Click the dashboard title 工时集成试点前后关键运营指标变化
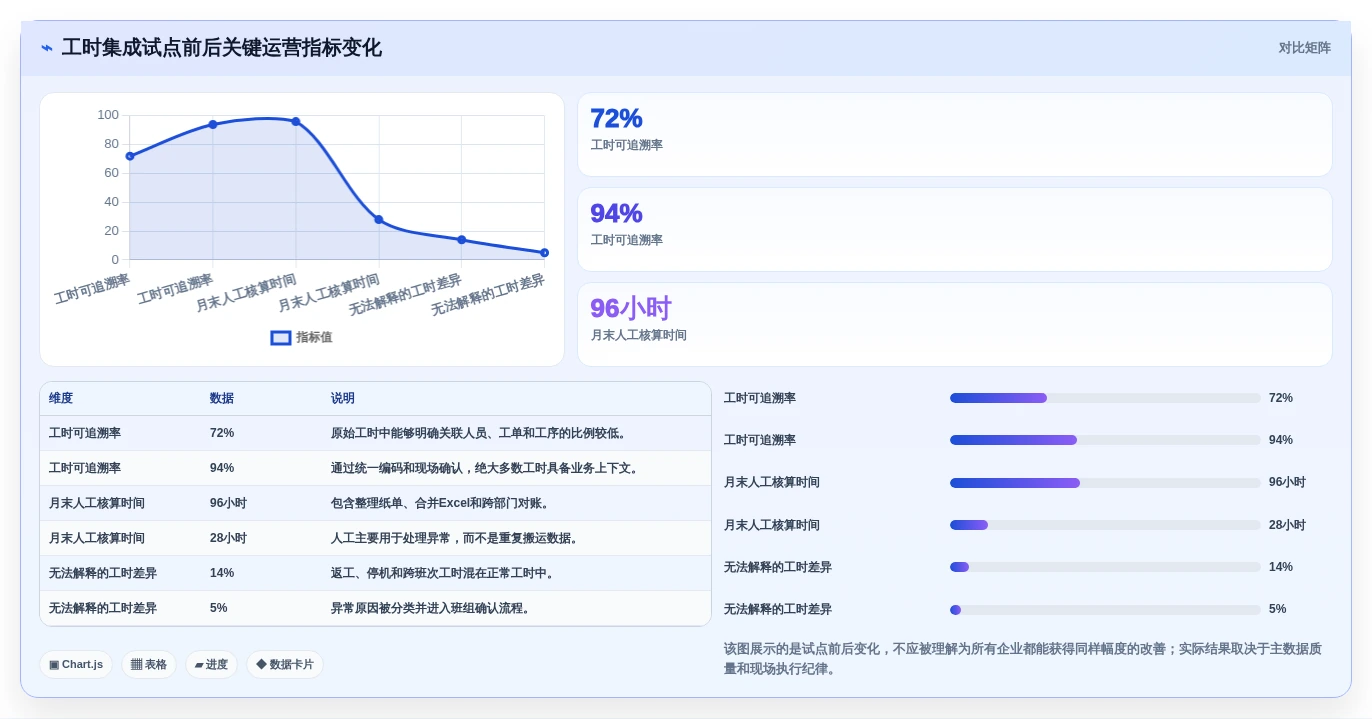 221,48
